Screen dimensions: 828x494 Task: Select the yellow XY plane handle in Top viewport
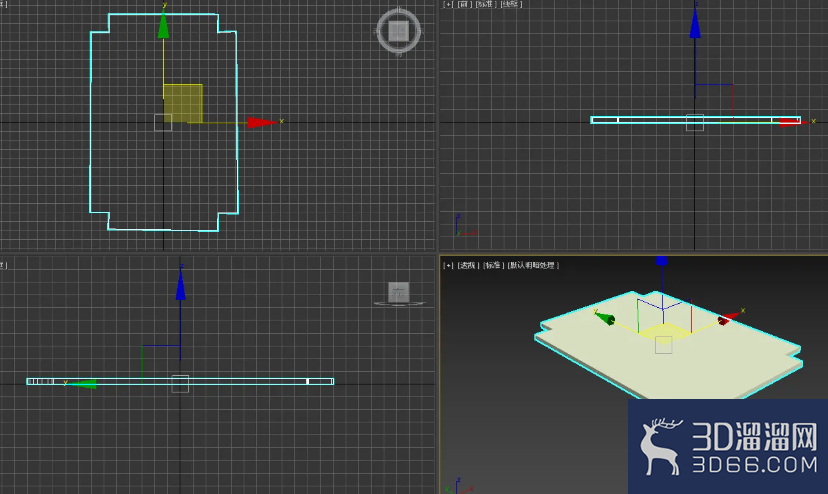[183, 104]
